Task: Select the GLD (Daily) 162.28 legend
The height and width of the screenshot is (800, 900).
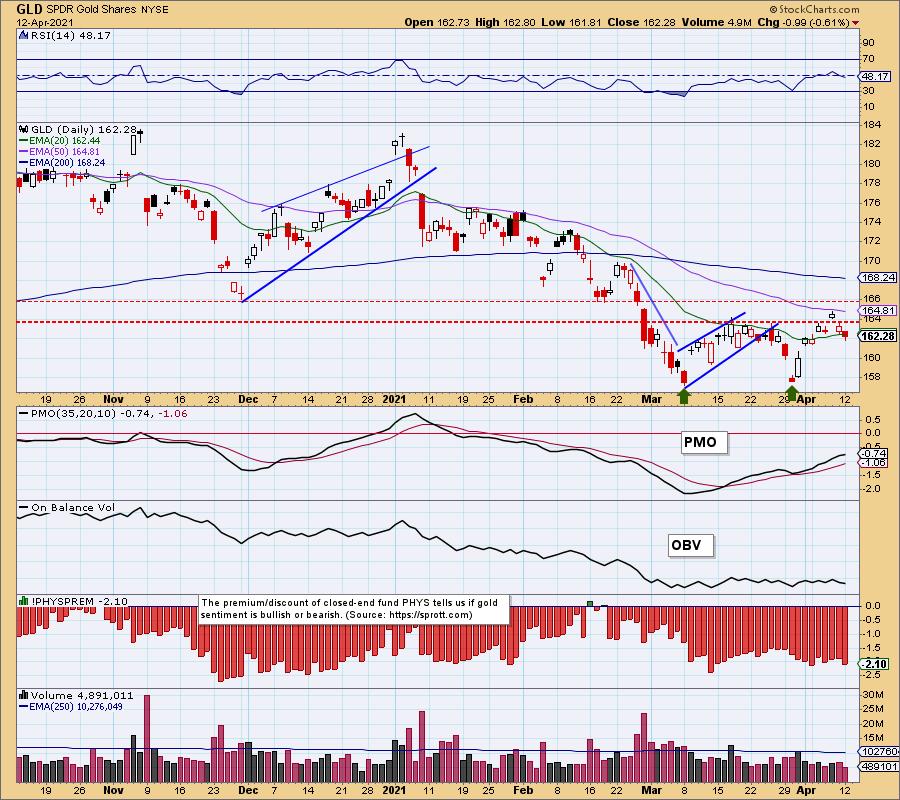Action: pos(84,130)
